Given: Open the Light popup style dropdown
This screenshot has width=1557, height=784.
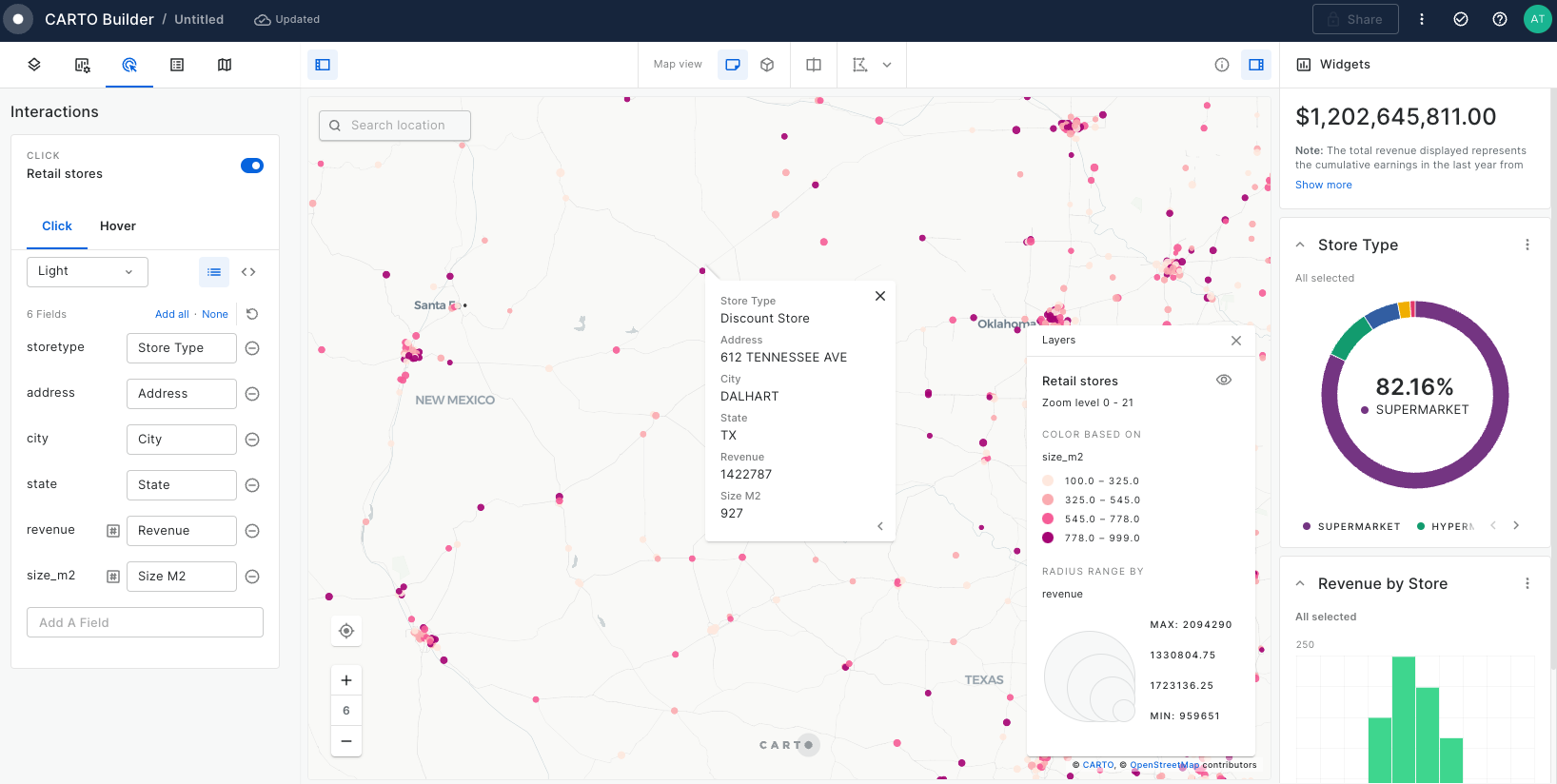Looking at the screenshot, I should [87, 271].
